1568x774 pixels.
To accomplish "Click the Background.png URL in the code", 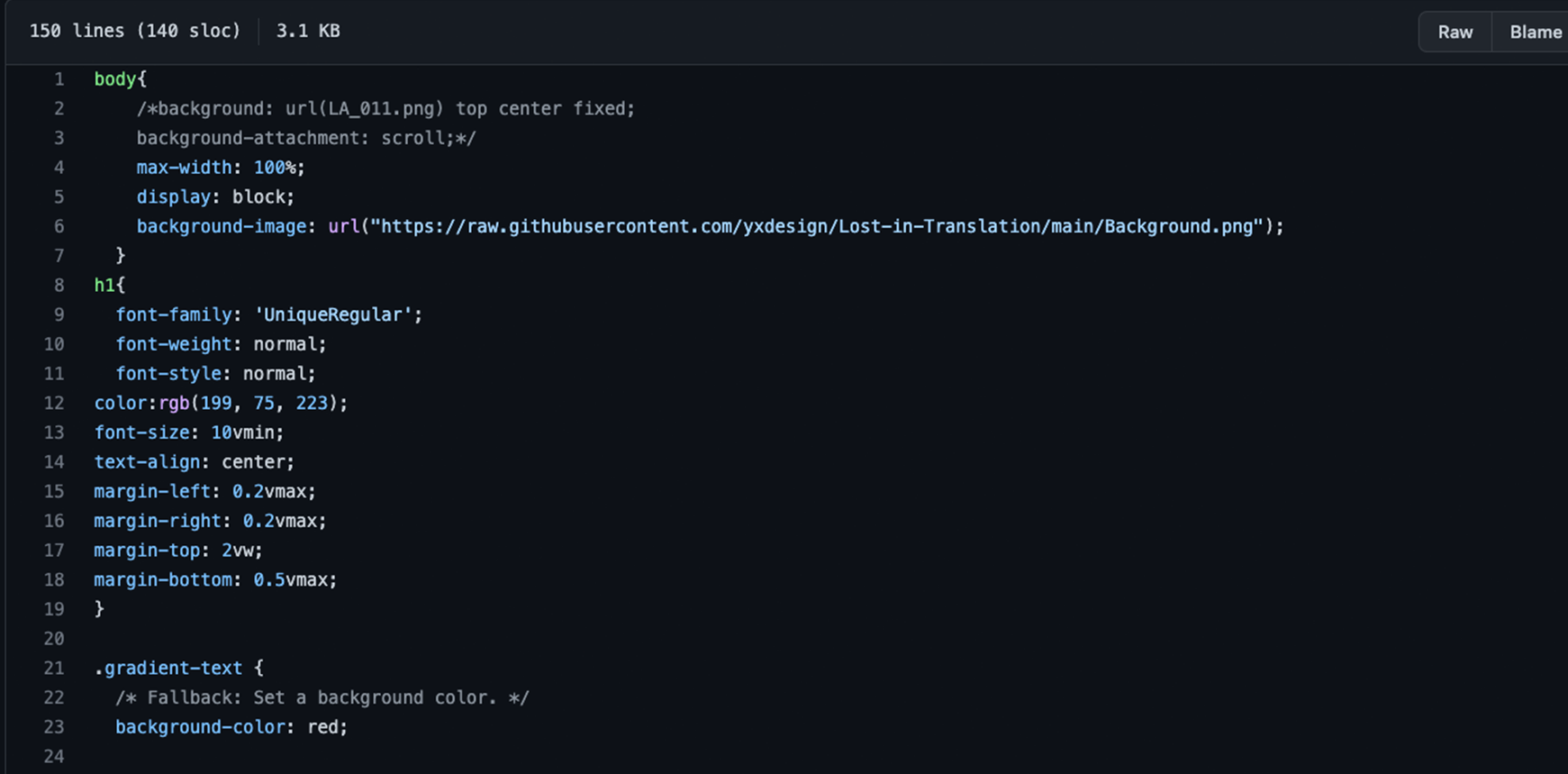I will [x=816, y=226].
